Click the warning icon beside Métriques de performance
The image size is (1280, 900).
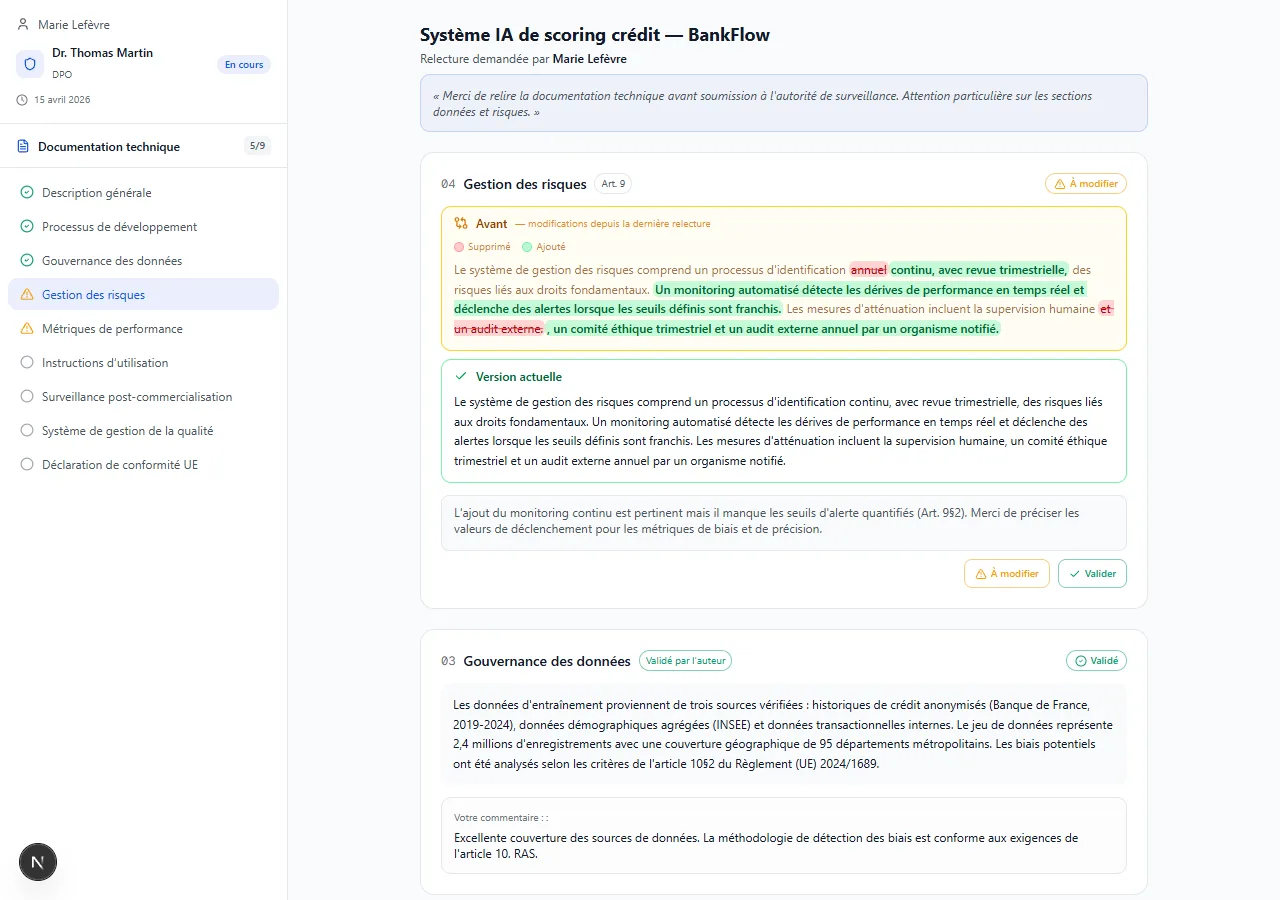tap(27, 329)
